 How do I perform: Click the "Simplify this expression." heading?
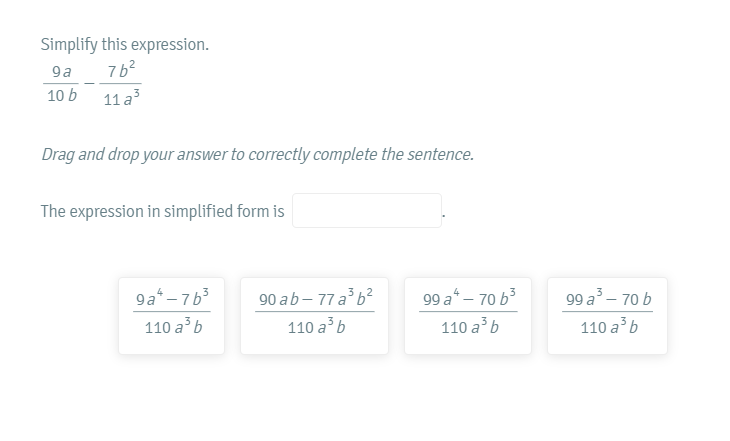point(124,45)
